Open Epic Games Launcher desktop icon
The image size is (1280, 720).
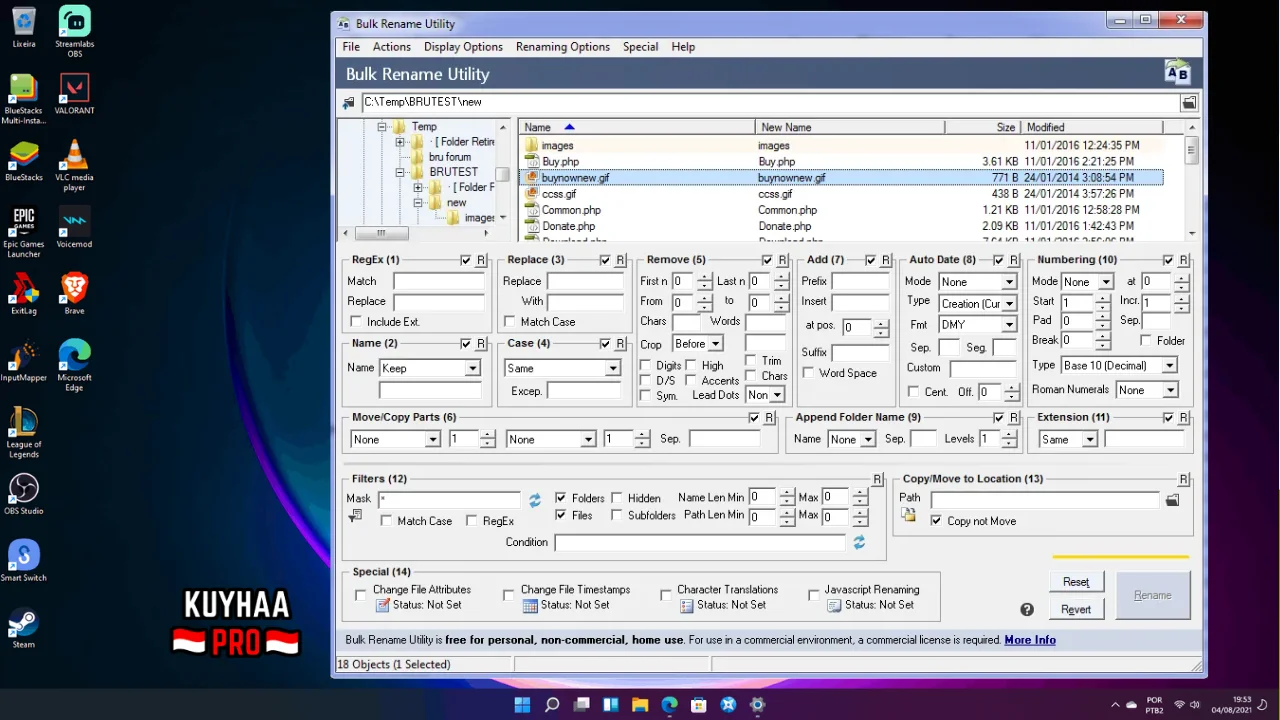24,232
